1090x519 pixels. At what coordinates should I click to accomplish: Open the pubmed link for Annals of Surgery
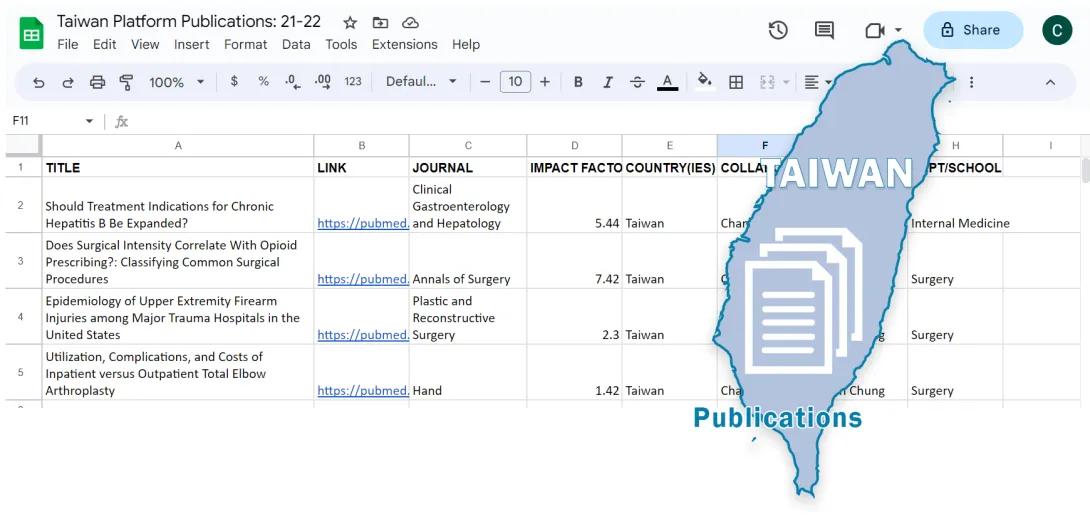363,279
